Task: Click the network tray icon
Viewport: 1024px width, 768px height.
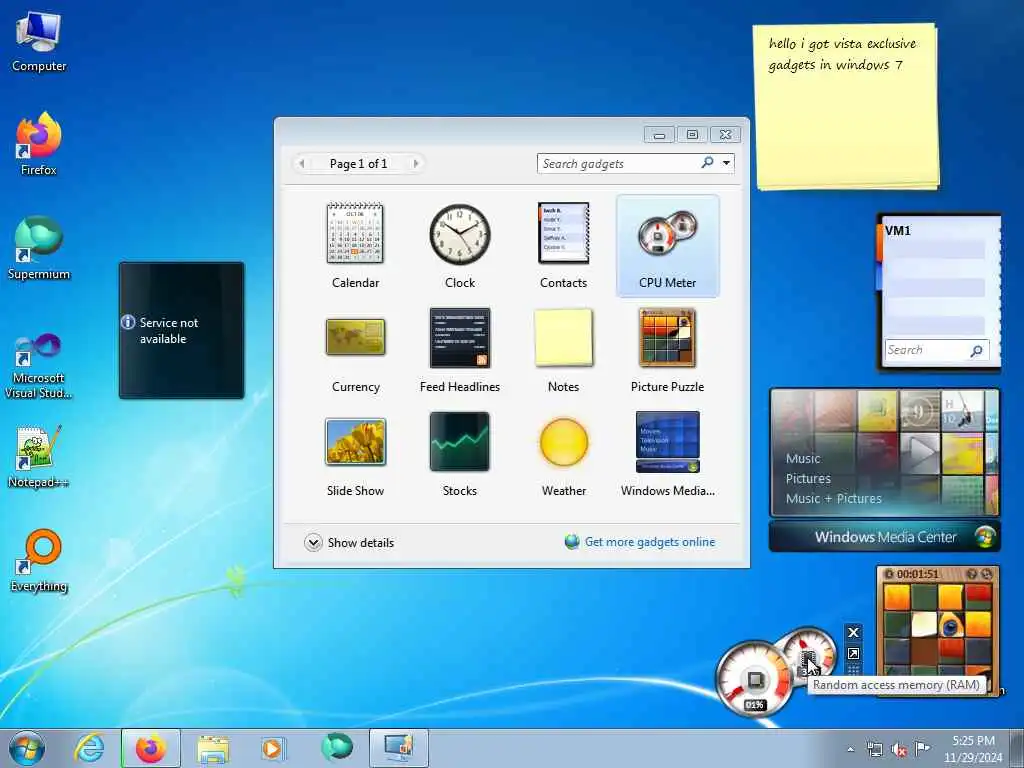Action: click(874, 750)
